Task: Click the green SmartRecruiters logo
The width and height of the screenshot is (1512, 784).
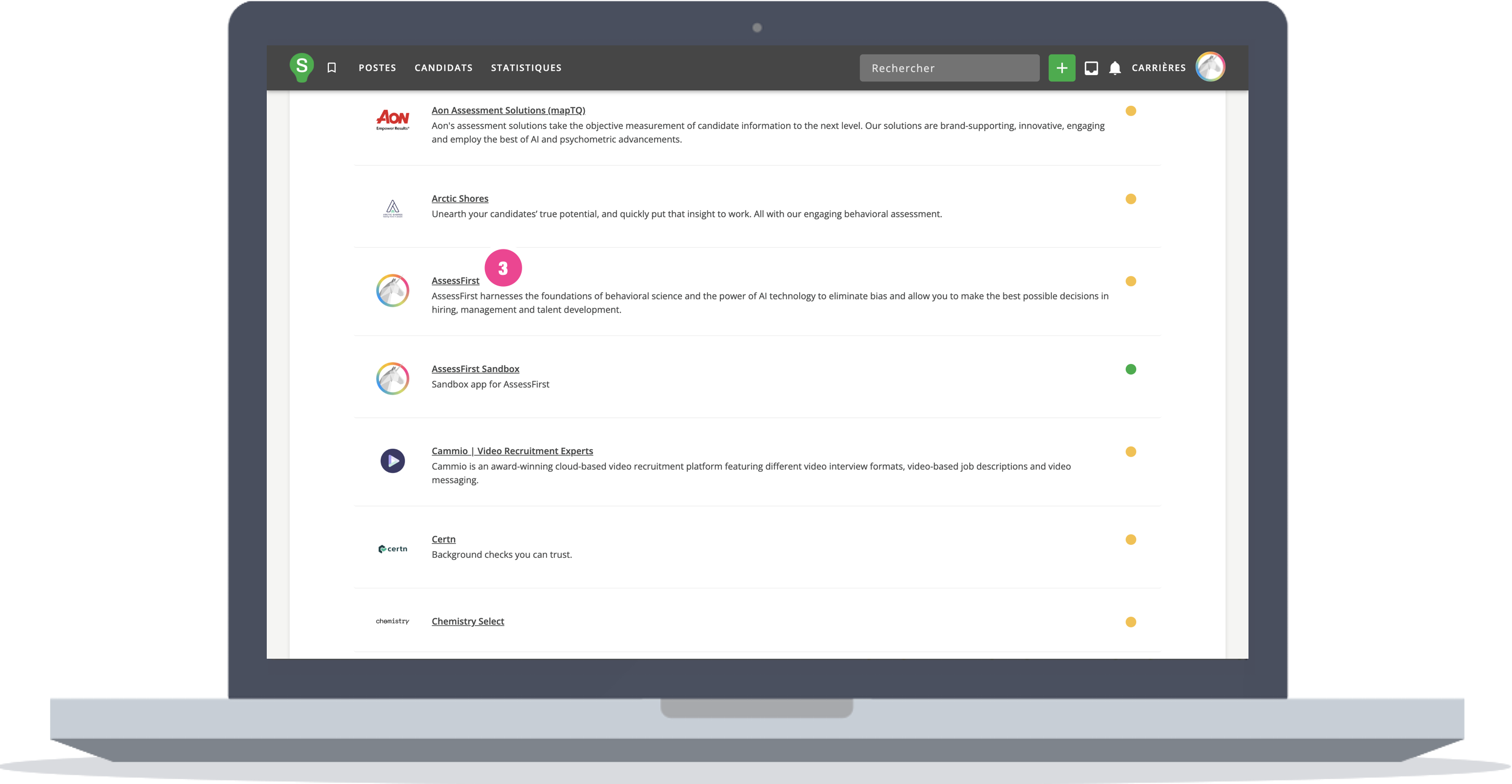Action: pos(302,67)
